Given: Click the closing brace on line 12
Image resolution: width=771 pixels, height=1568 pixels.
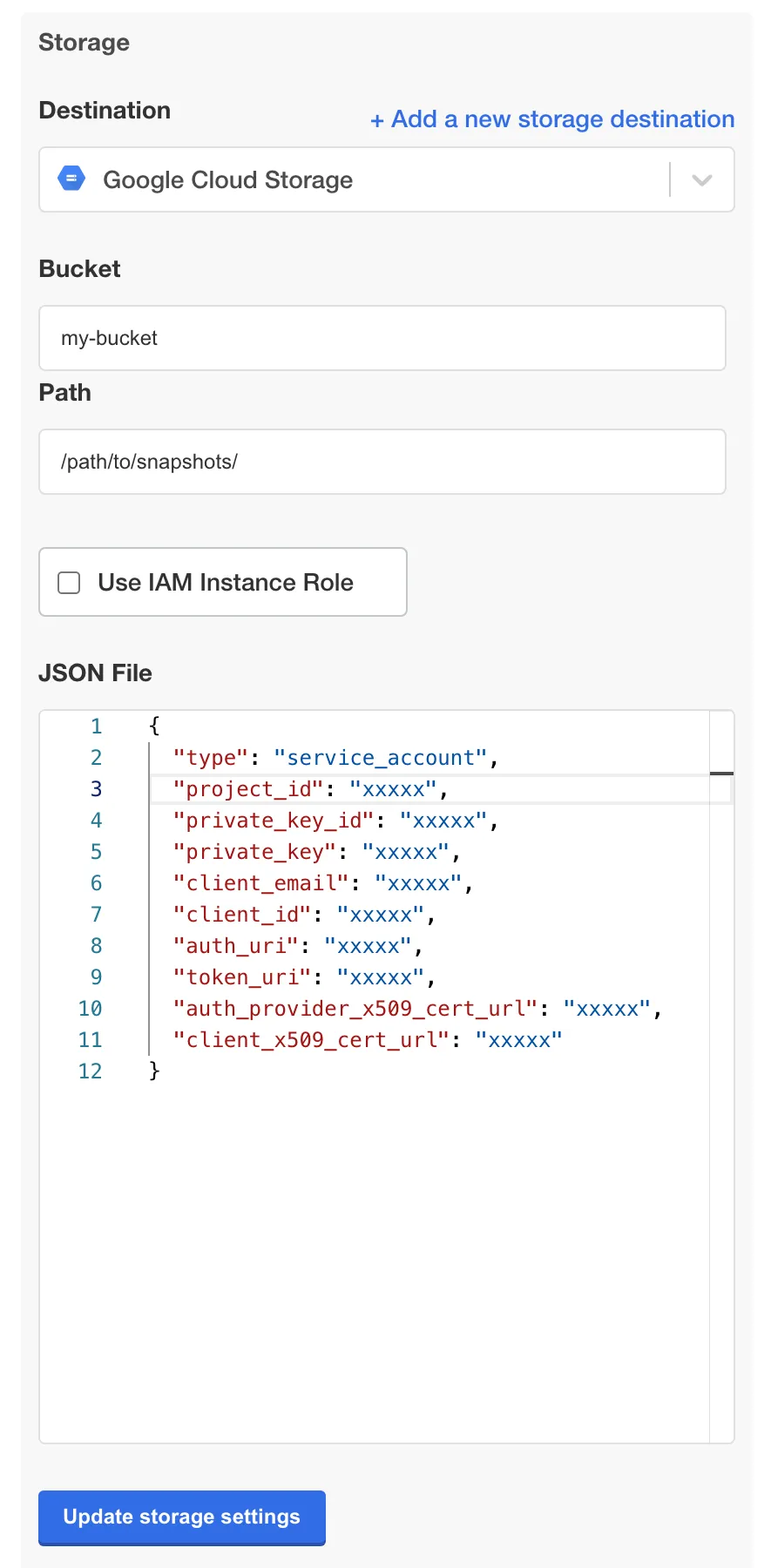Looking at the screenshot, I should [x=154, y=1071].
